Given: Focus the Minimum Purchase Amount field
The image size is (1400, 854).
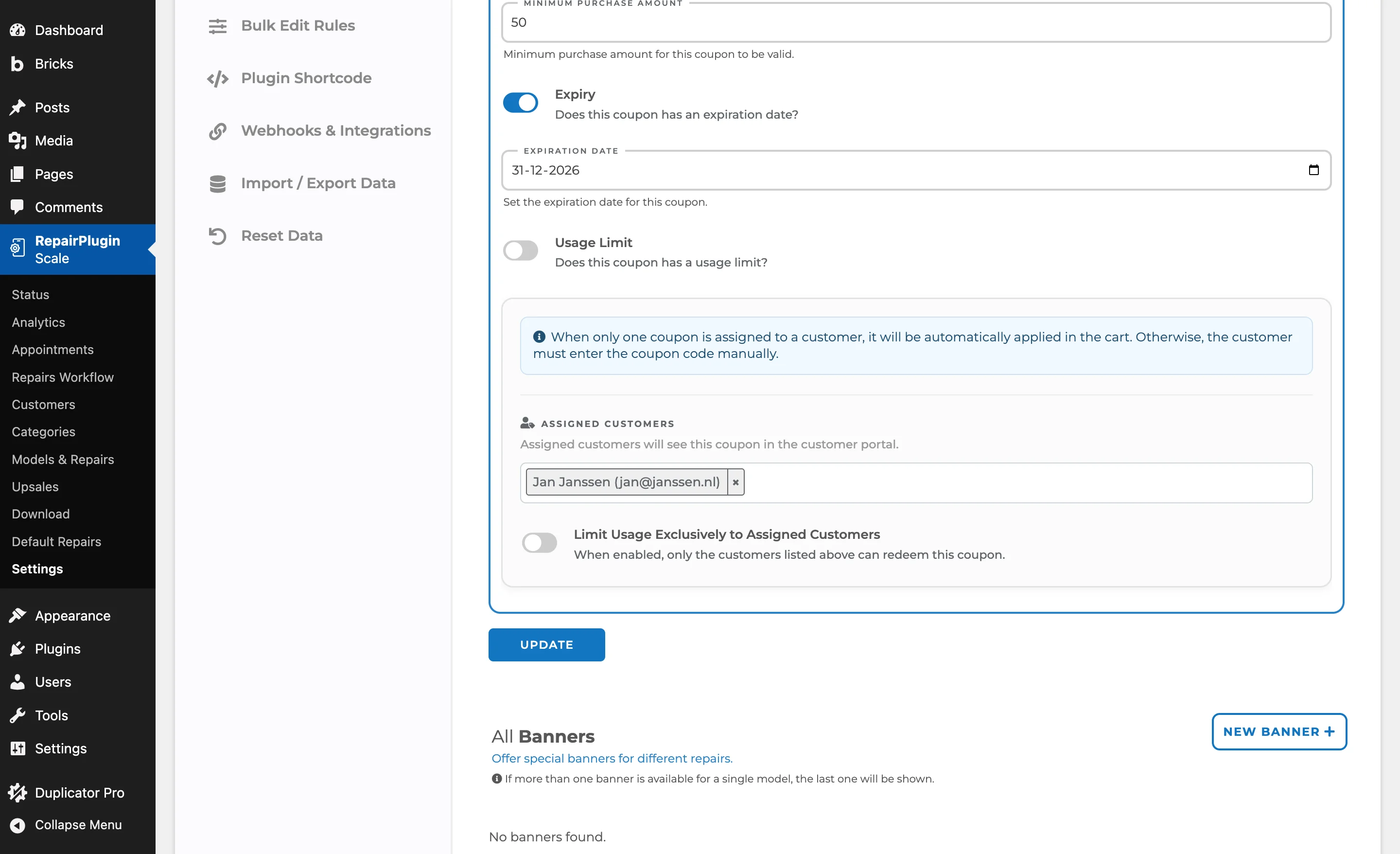Looking at the screenshot, I should [x=916, y=23].
